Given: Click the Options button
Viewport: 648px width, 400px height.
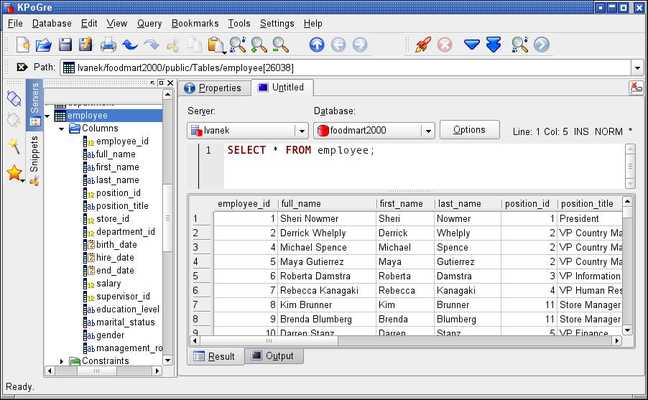Looking at the screenshot, I should point(469,130).
